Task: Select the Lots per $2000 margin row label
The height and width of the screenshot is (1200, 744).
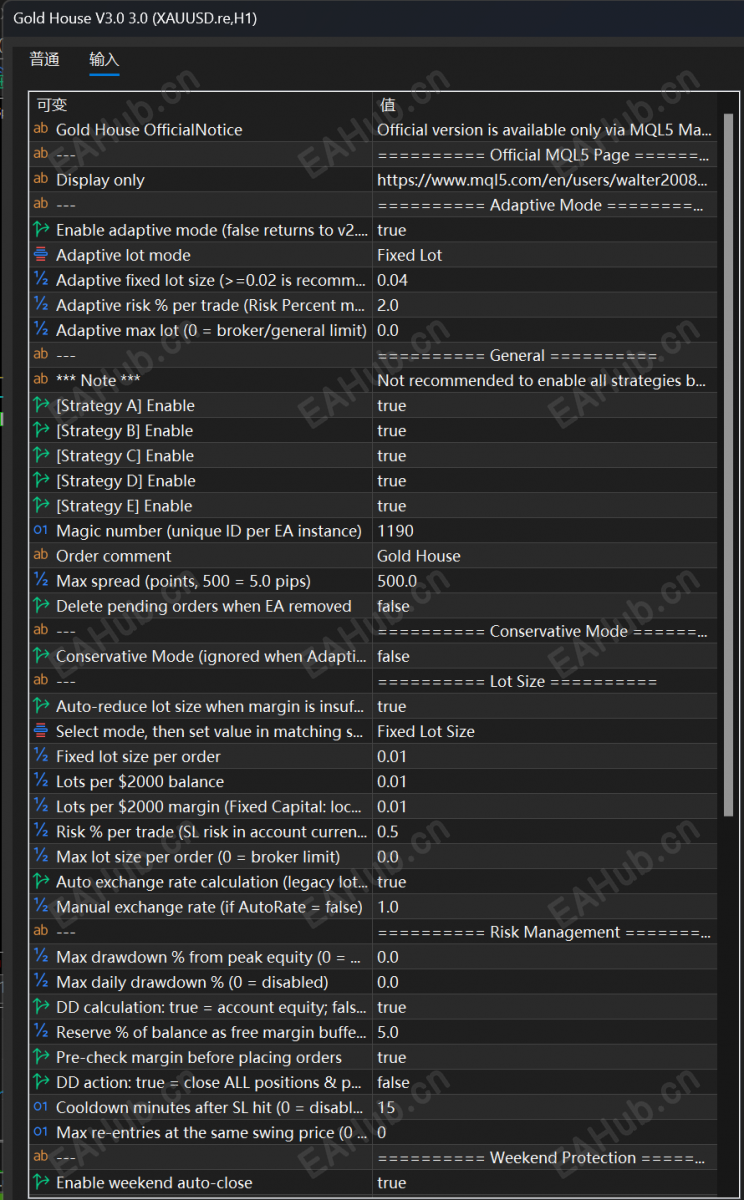Action: coord(211,807)
